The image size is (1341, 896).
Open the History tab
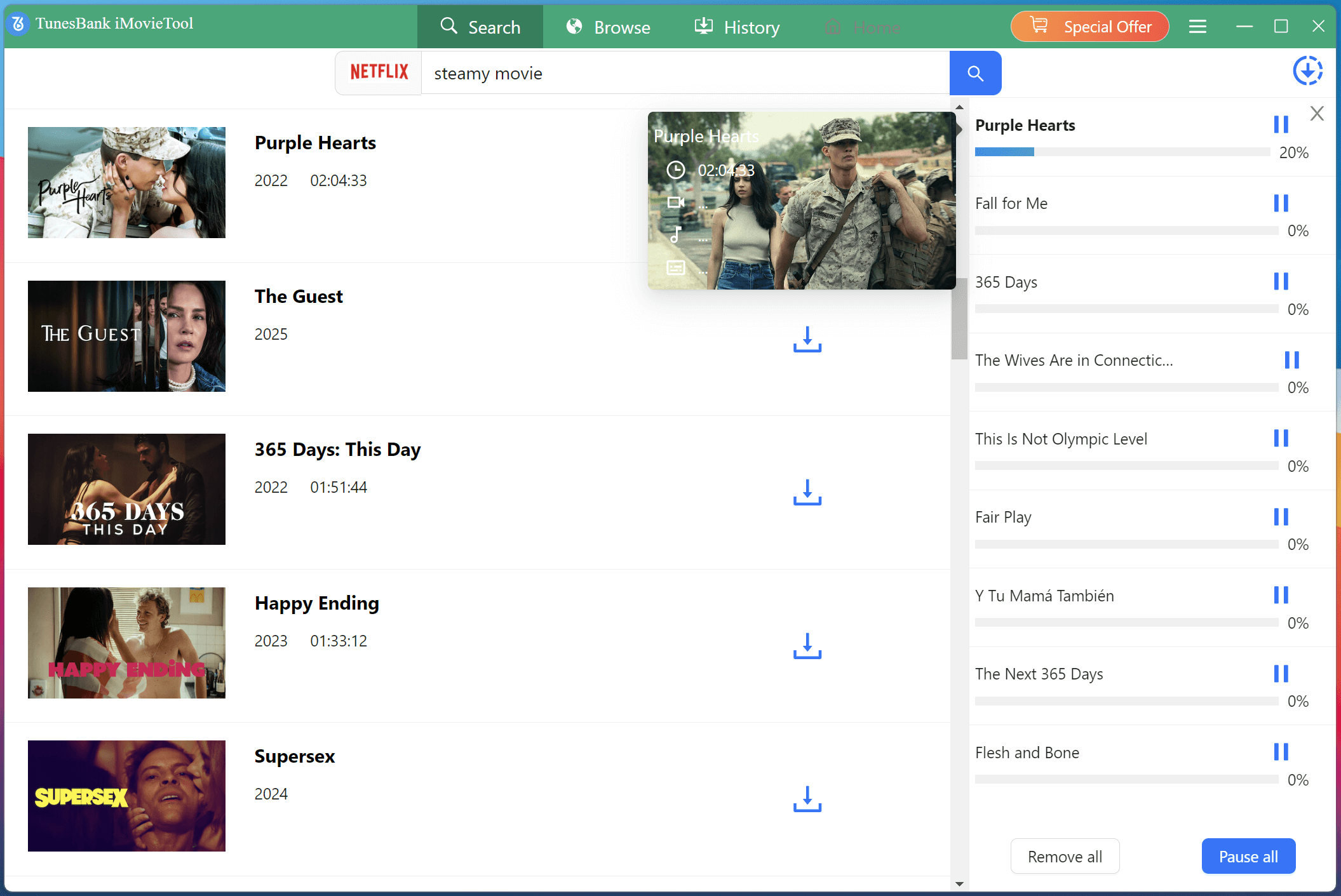pos(737,27)
